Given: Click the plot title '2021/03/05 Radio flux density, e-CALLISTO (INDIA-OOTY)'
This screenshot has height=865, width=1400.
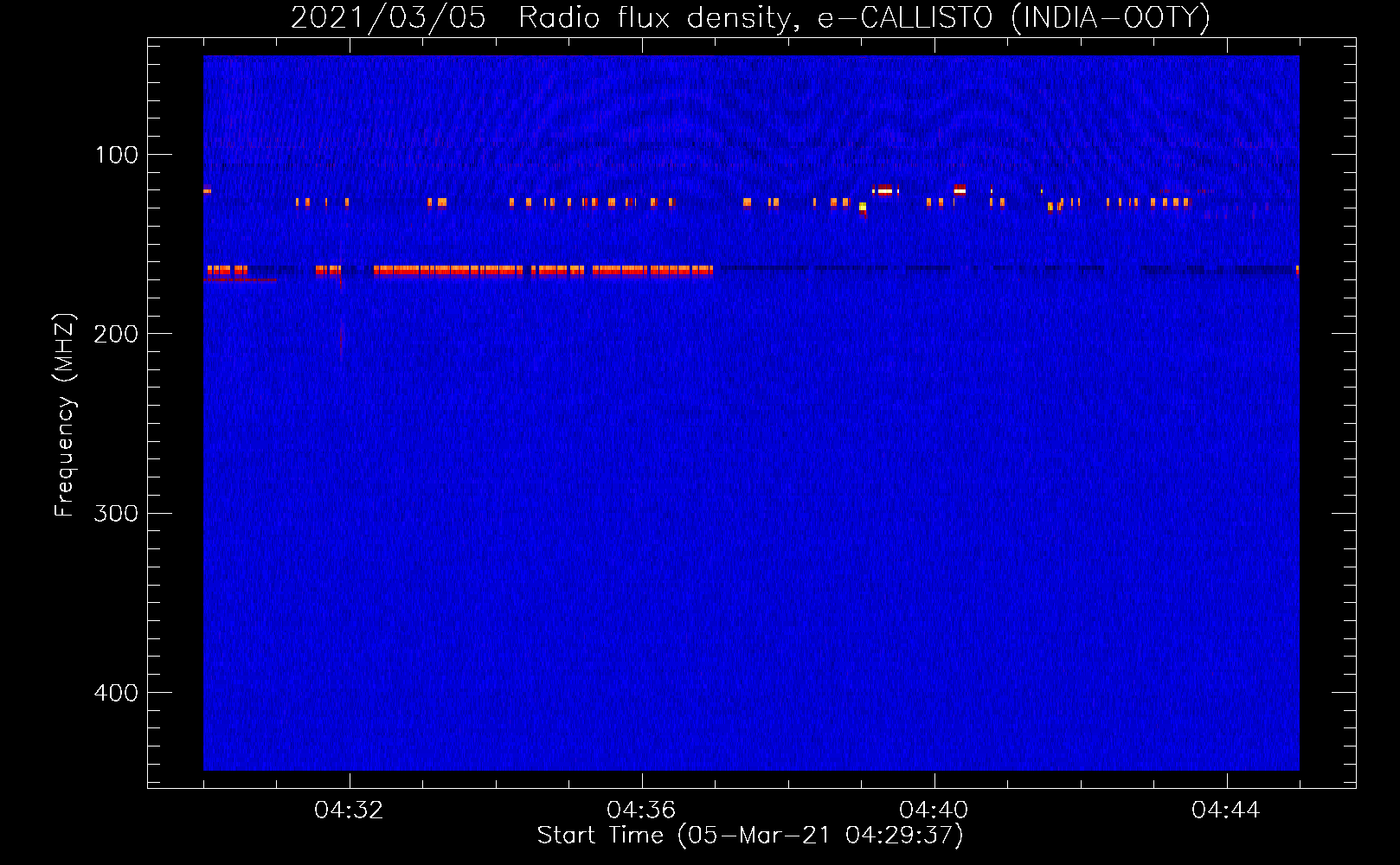Looking at the screenshot, I should 750,18.
